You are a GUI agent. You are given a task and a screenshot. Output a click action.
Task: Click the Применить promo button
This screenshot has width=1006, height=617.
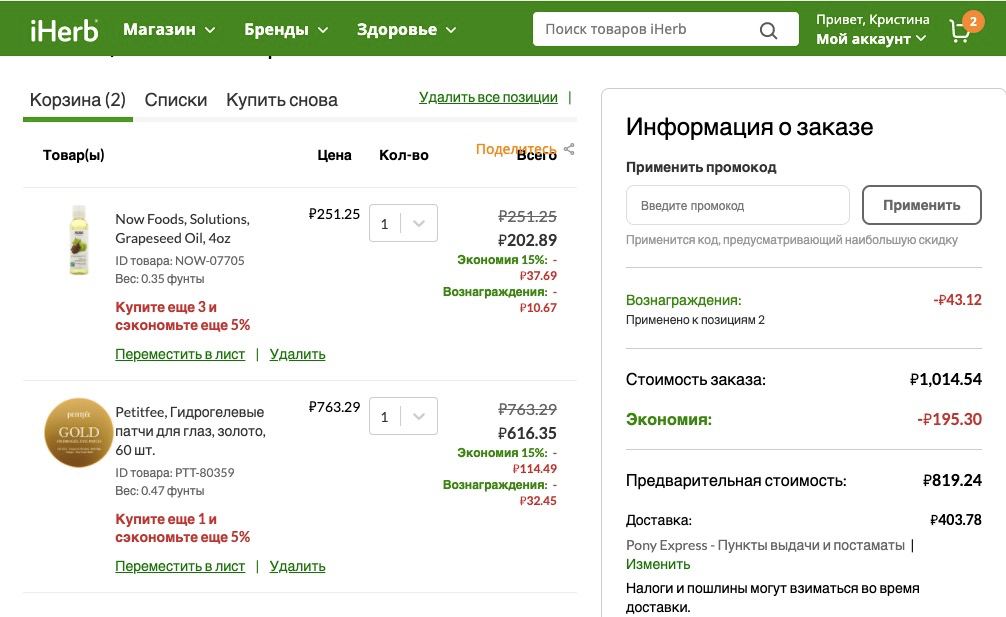click(x=921, y=205)
